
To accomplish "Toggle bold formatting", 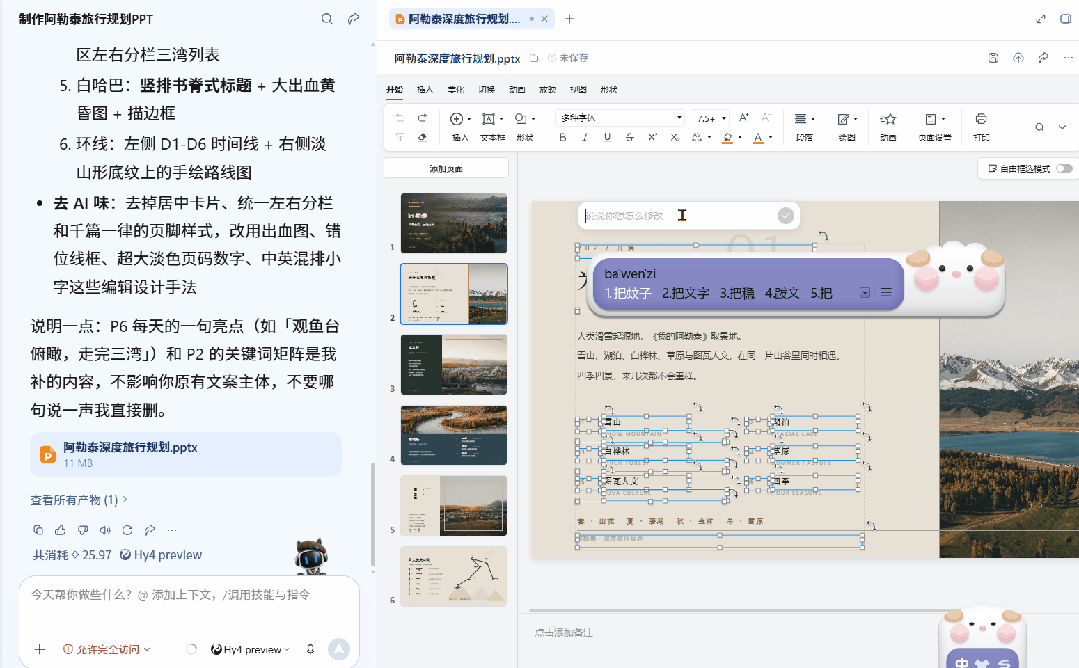I will coord(563,137).
